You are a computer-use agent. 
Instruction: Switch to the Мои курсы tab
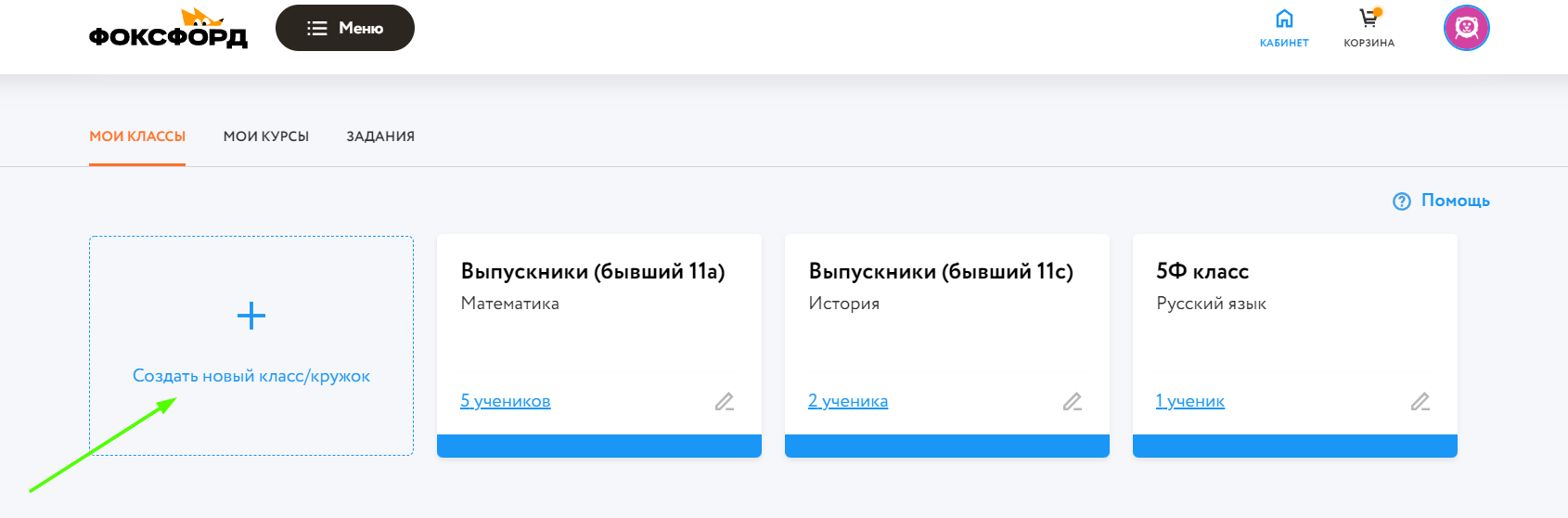click(x=266, y=136)
